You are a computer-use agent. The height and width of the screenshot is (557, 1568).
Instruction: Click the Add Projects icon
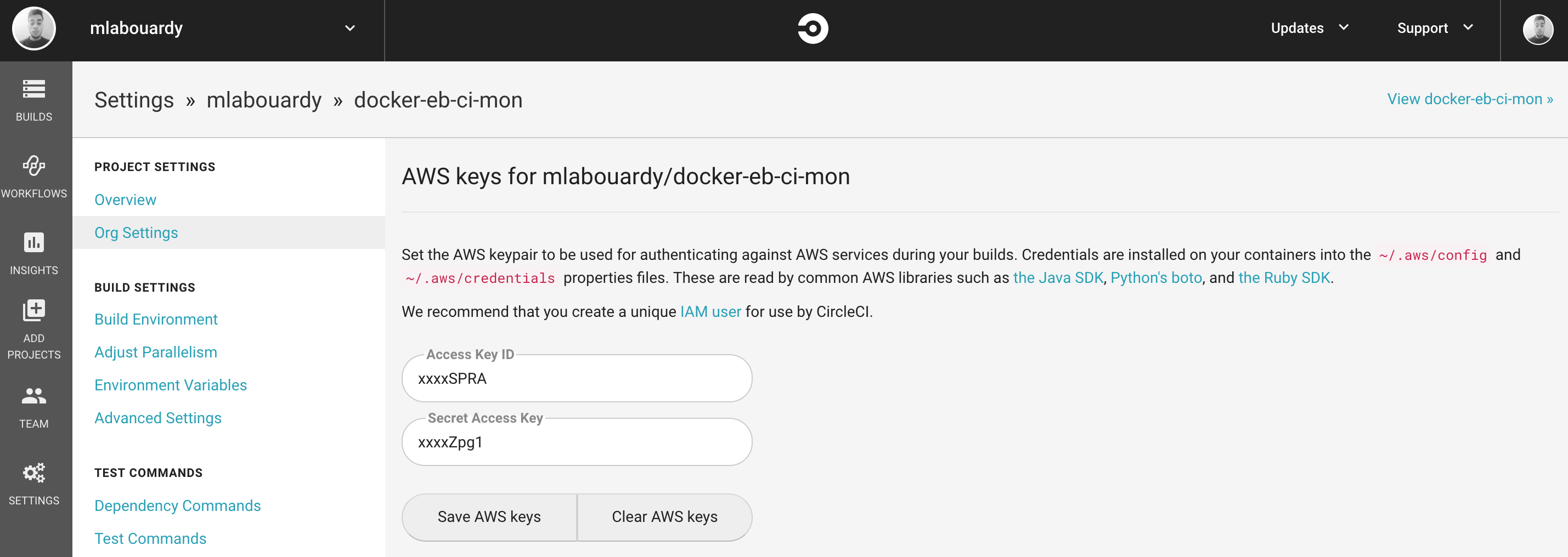34,310
